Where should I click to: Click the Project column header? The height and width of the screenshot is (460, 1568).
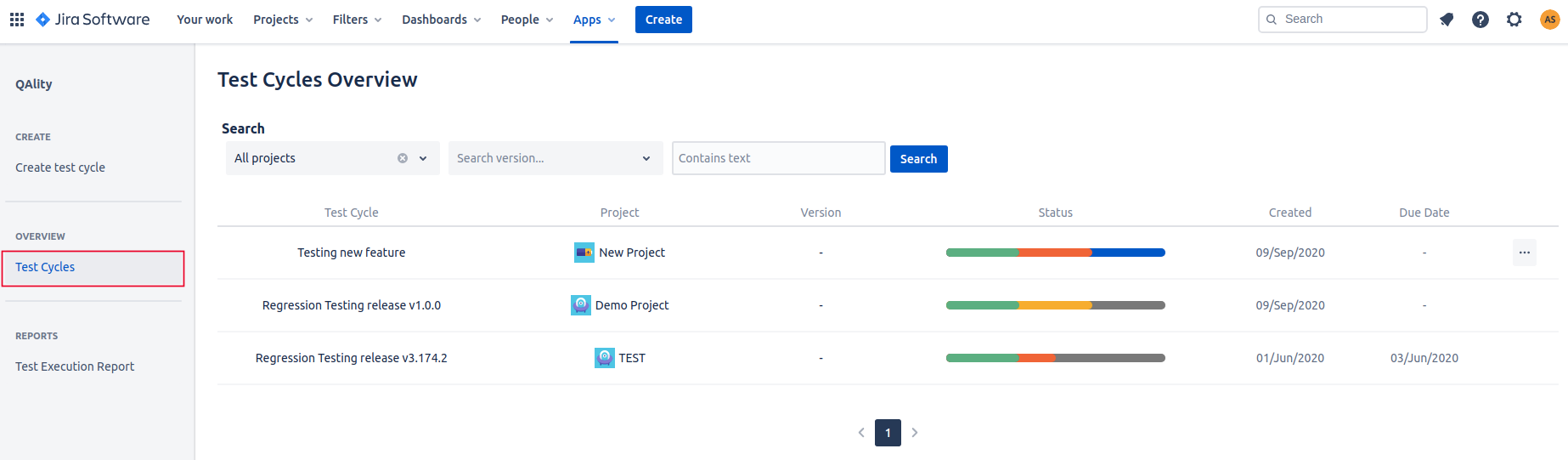coord(619,213)
